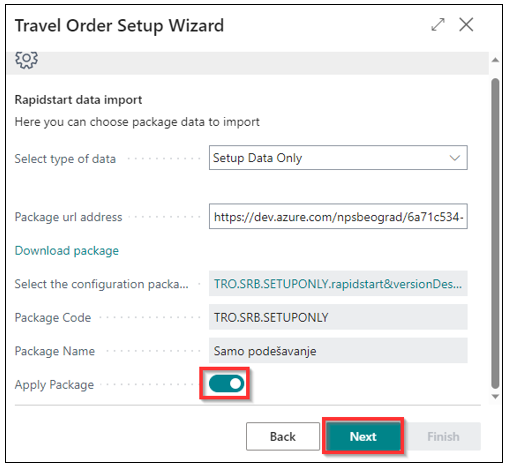Image resolution: width=508 pixels, height=469 pixels.
Task: Click the Select type of data label
Action: coord(65,159)
